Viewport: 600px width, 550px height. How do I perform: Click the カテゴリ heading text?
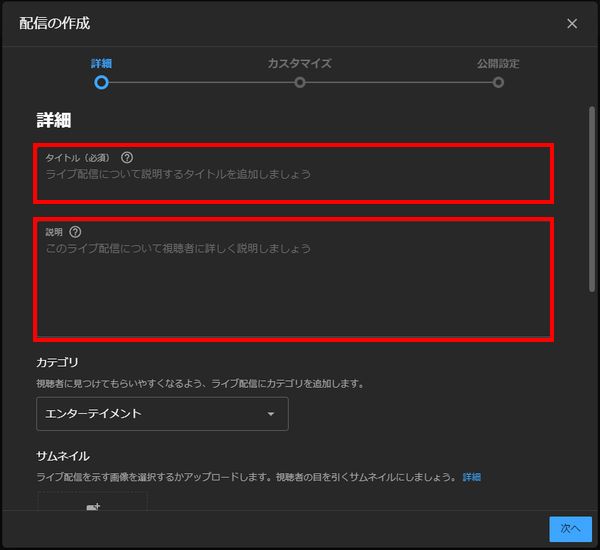(57, 362)
